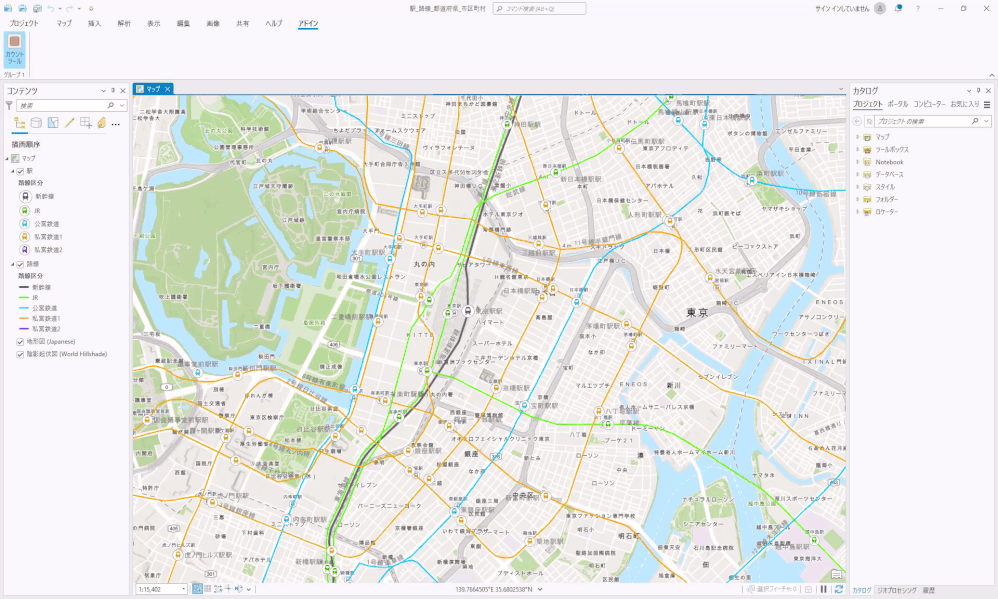The height and width of the screenshot is (599, 998).
Task: Click the back arrow in Catalog pane
Action: [857, 121]
